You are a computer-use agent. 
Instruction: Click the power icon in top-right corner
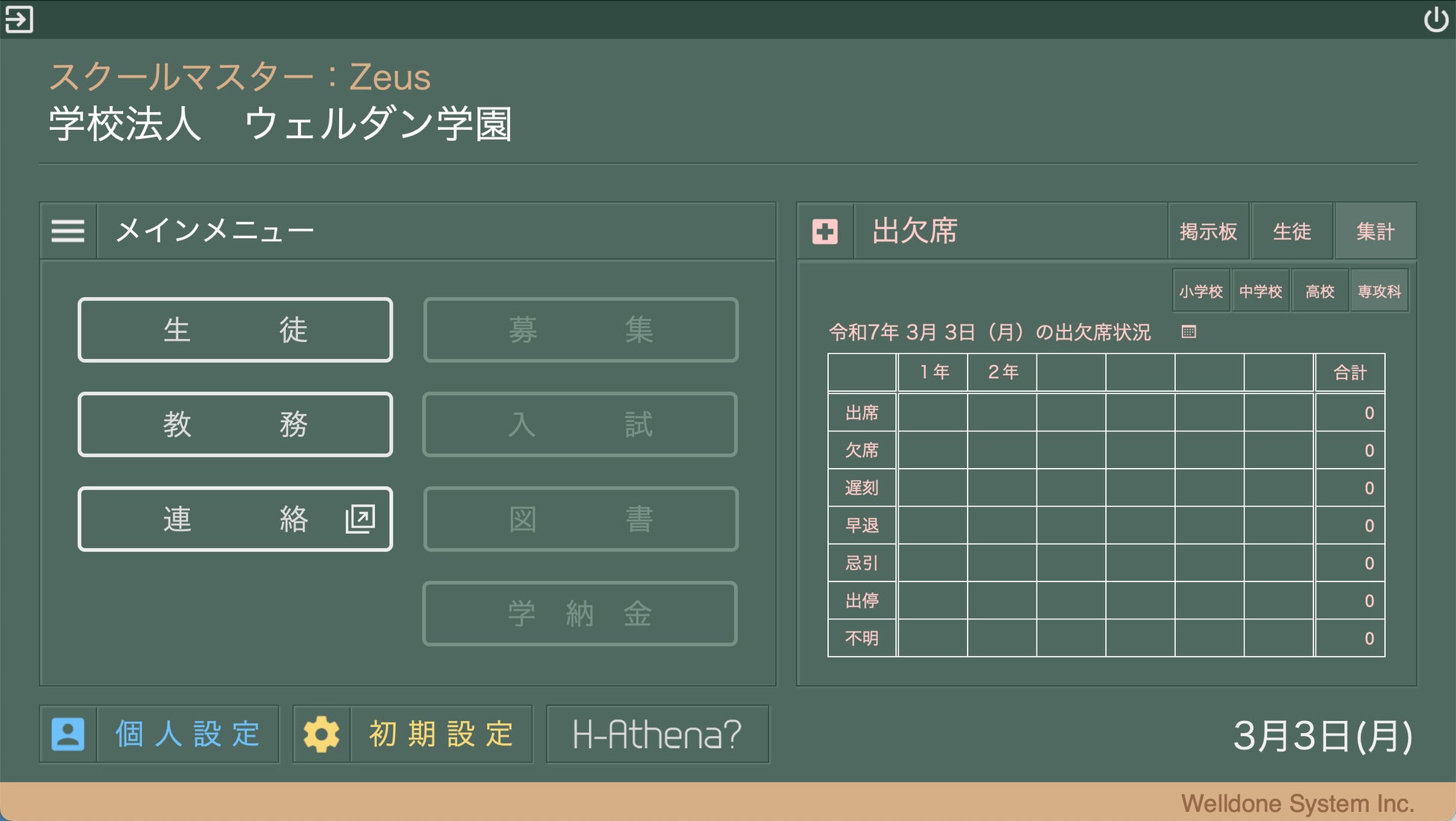pos(1435,19)
